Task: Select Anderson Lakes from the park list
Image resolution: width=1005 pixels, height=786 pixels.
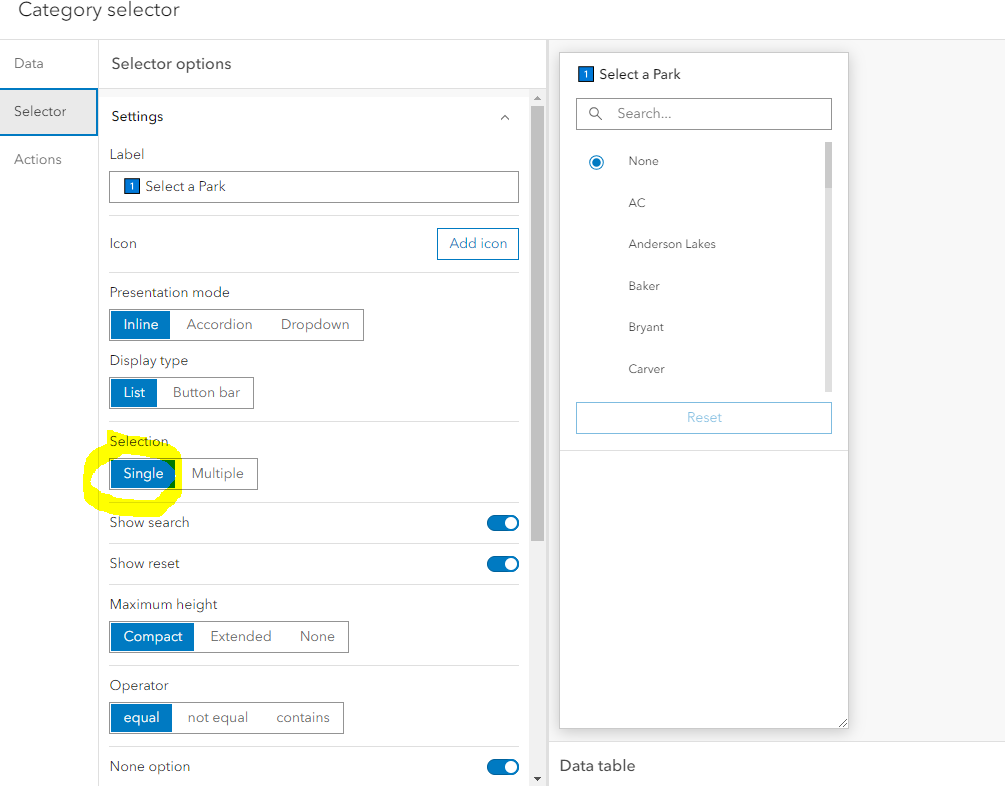Action: (671, 243)
